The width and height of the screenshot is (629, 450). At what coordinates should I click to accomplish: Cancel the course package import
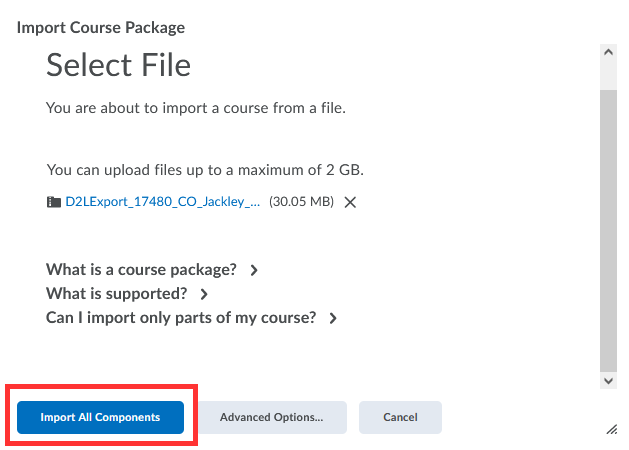[x=400, y=417]
